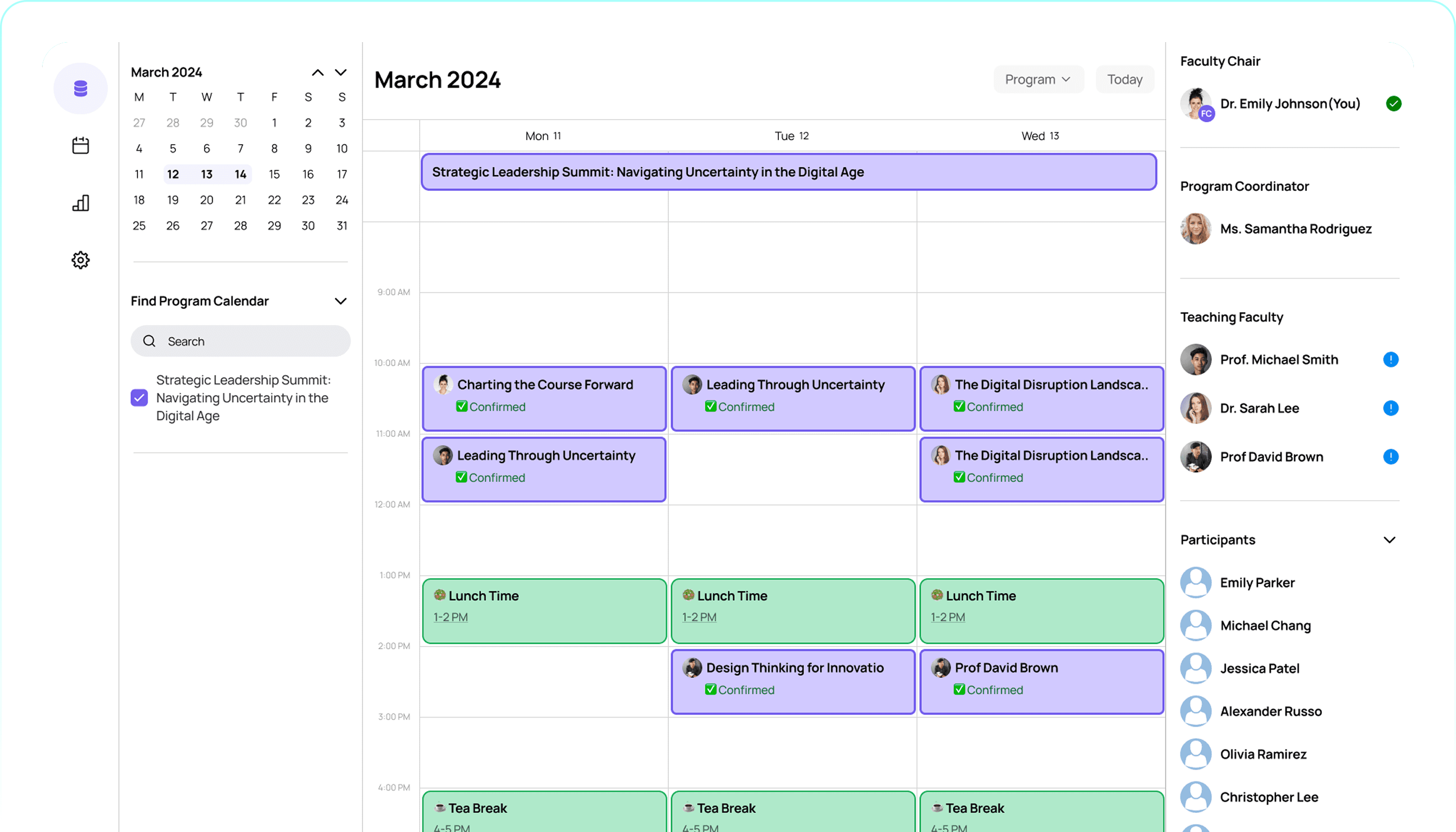Select March 13 in the mini calendar

point(206,174)
